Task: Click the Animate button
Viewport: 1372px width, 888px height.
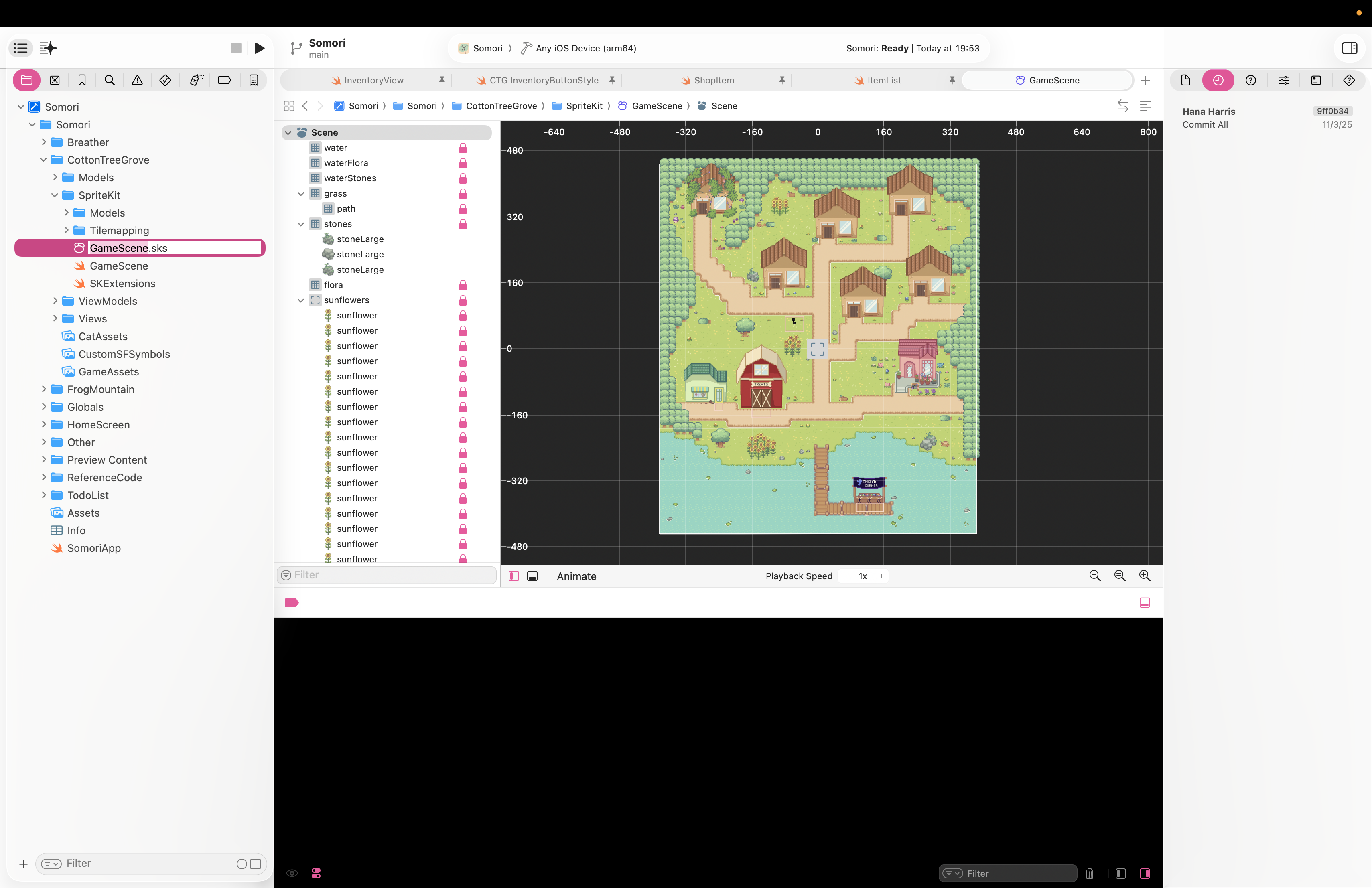Action: pyautogui.click(x=576, y=576)
